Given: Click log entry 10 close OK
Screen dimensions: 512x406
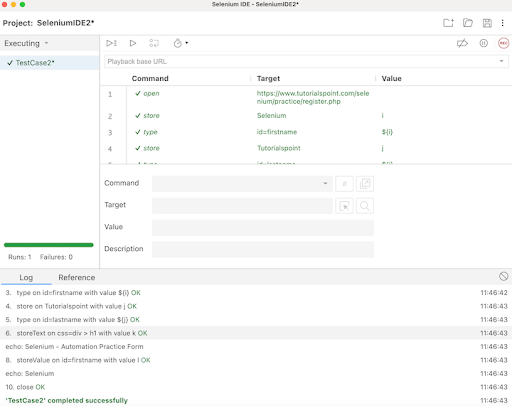Looking at the screenshot, I should point(256,387).
